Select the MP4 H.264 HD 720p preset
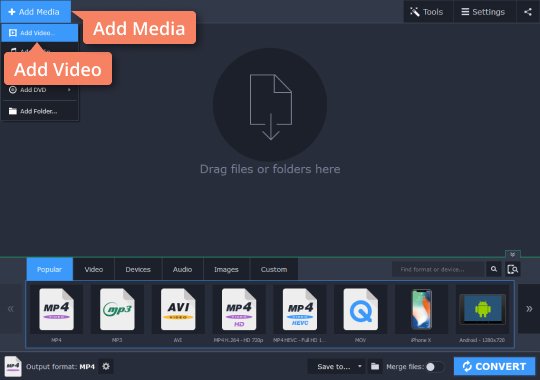The height and width of the screenshot is (380, 540). pyautogui.click(x=239, y=315)
